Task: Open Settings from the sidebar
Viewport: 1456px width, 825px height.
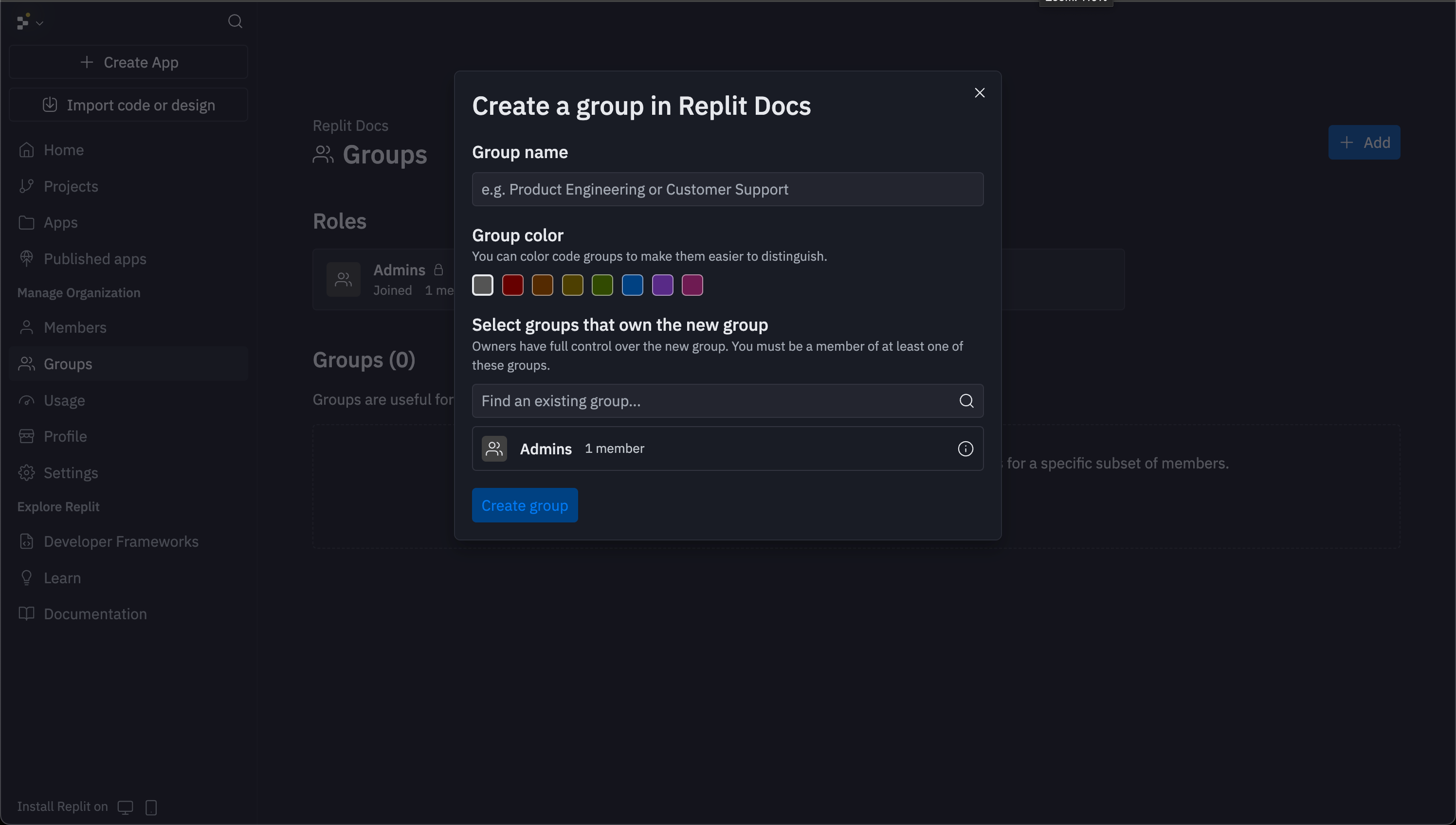Action: pyautogui.click(x=71, y=472)
